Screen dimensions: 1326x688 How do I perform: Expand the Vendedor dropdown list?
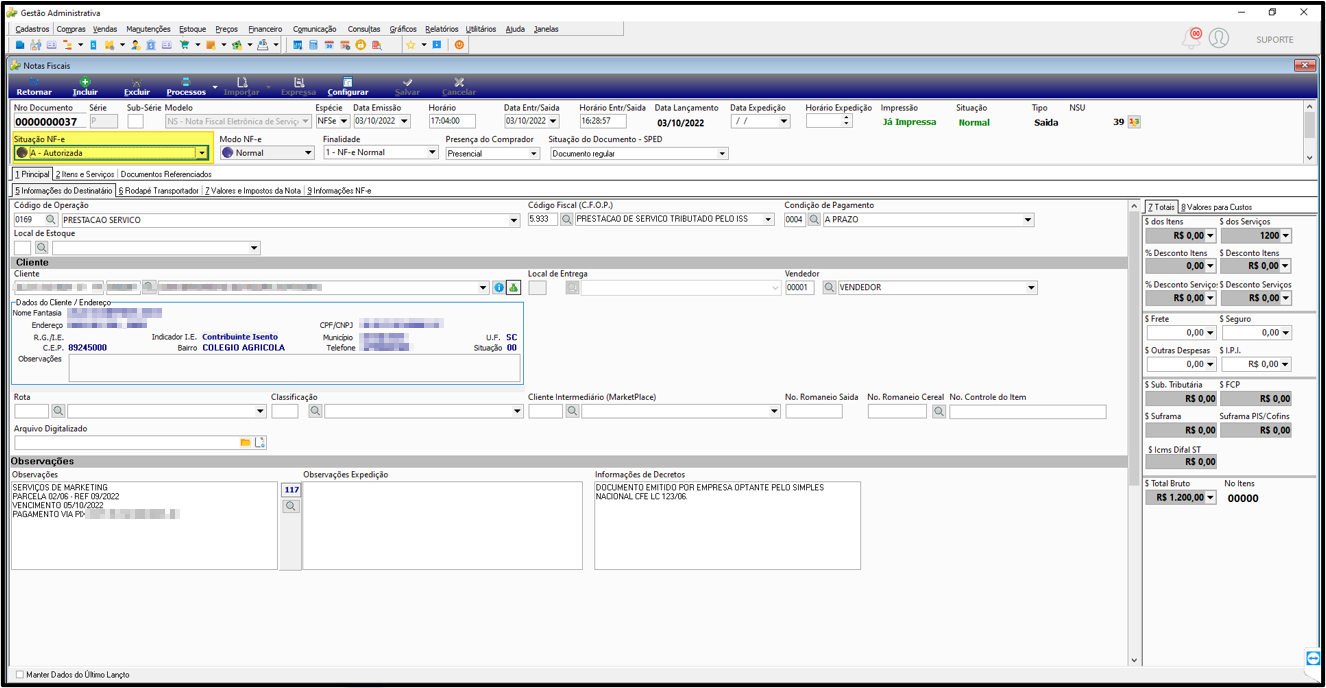pyautogui.click(x=1031, y=287)
